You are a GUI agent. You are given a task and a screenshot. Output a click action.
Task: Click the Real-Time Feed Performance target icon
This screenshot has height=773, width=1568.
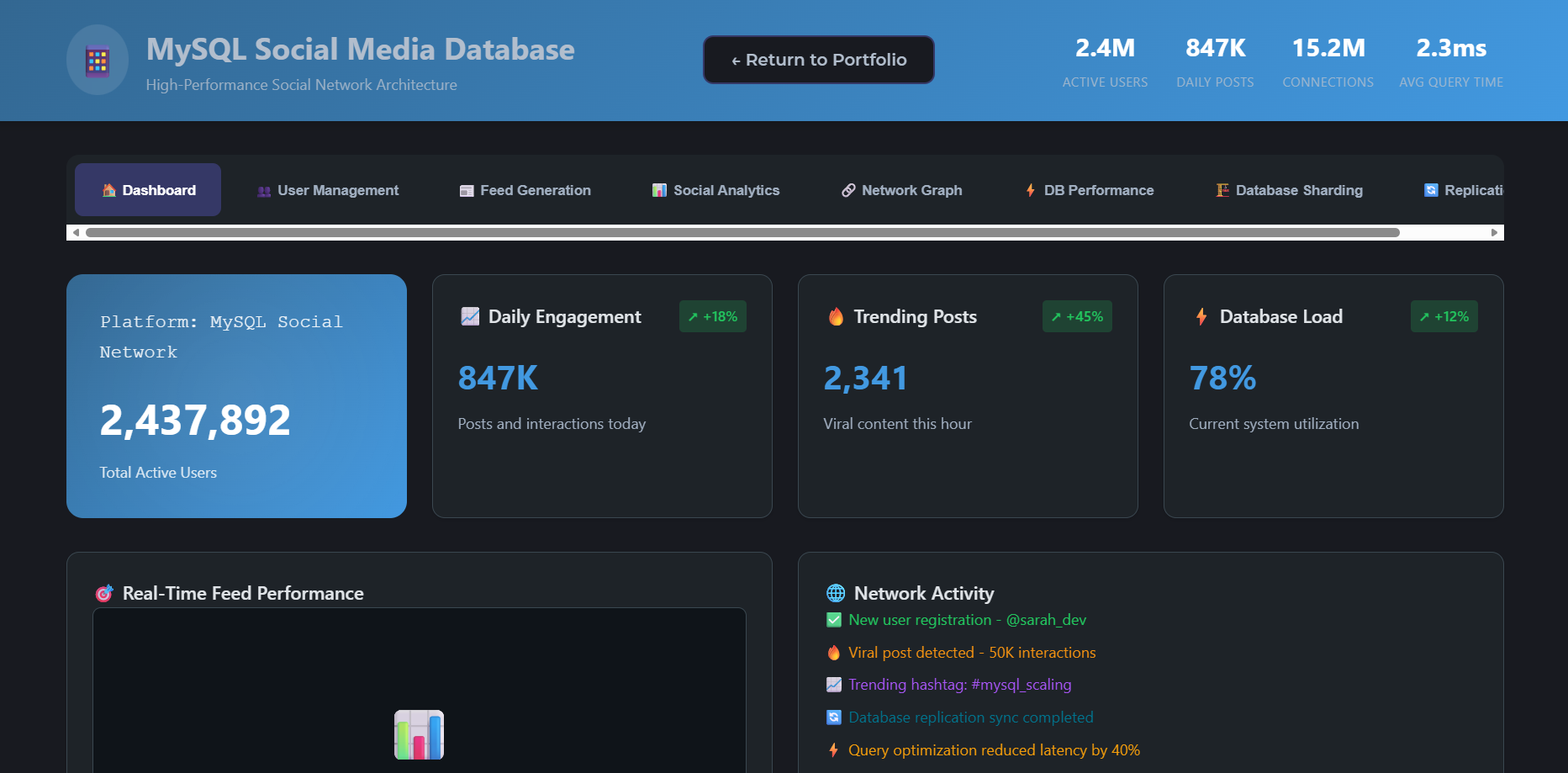point(103,592)
